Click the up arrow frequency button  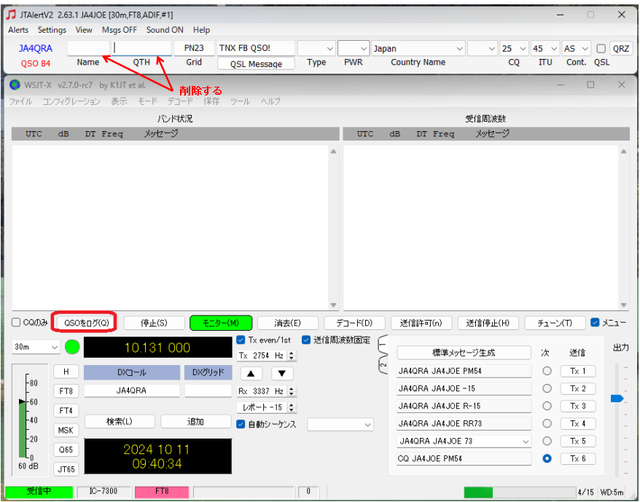tap(251, 373)
